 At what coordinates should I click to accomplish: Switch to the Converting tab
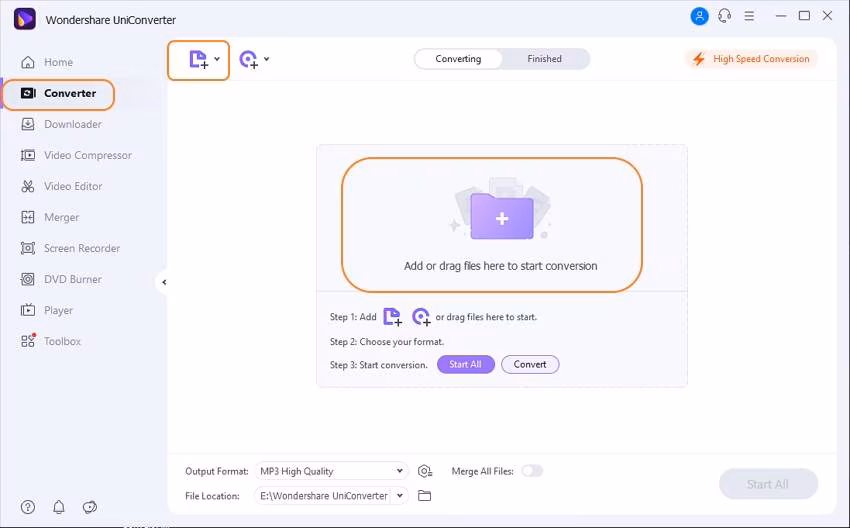coord(458,59)
